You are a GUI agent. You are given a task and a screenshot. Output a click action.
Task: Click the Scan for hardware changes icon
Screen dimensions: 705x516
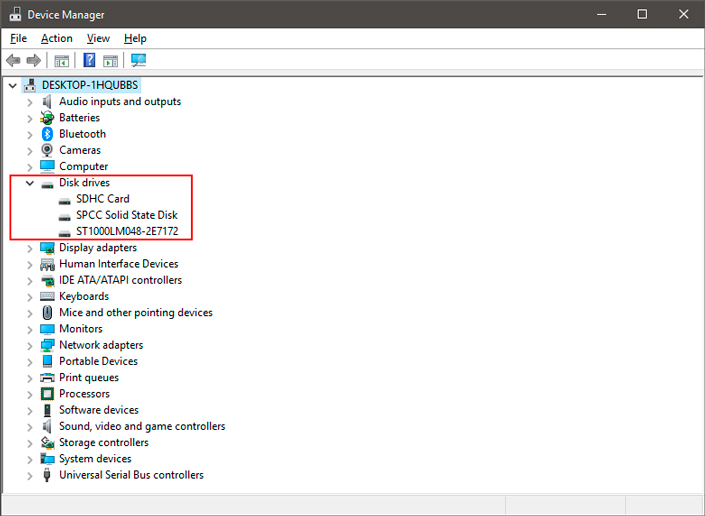[138, 60]
